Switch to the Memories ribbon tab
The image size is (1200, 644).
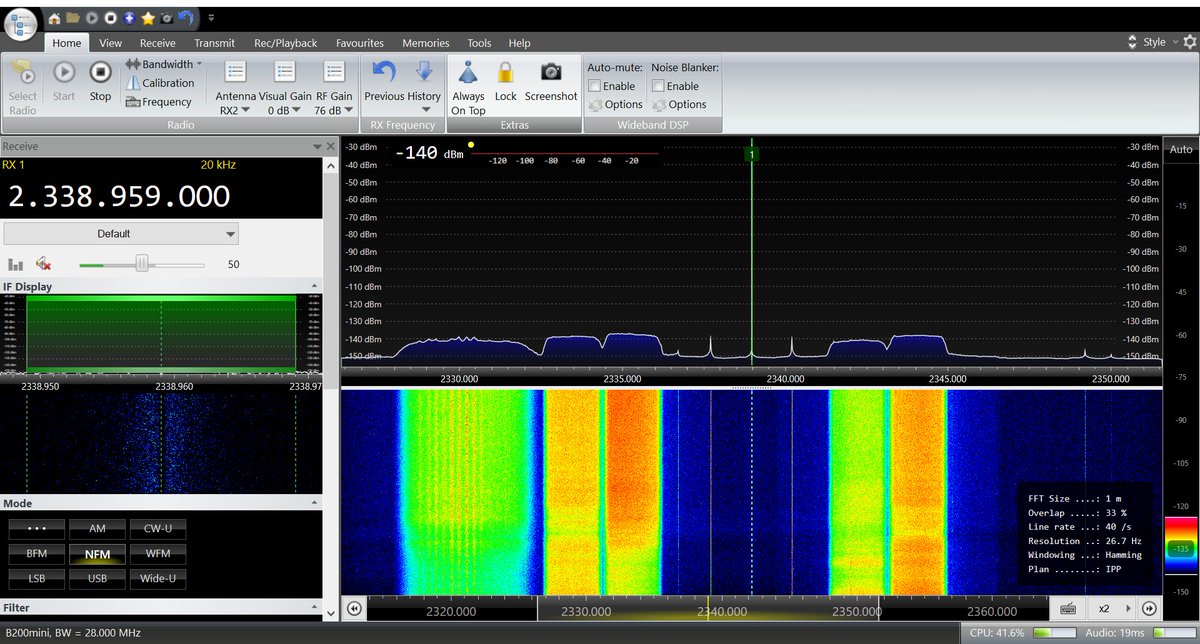(426, 43)
